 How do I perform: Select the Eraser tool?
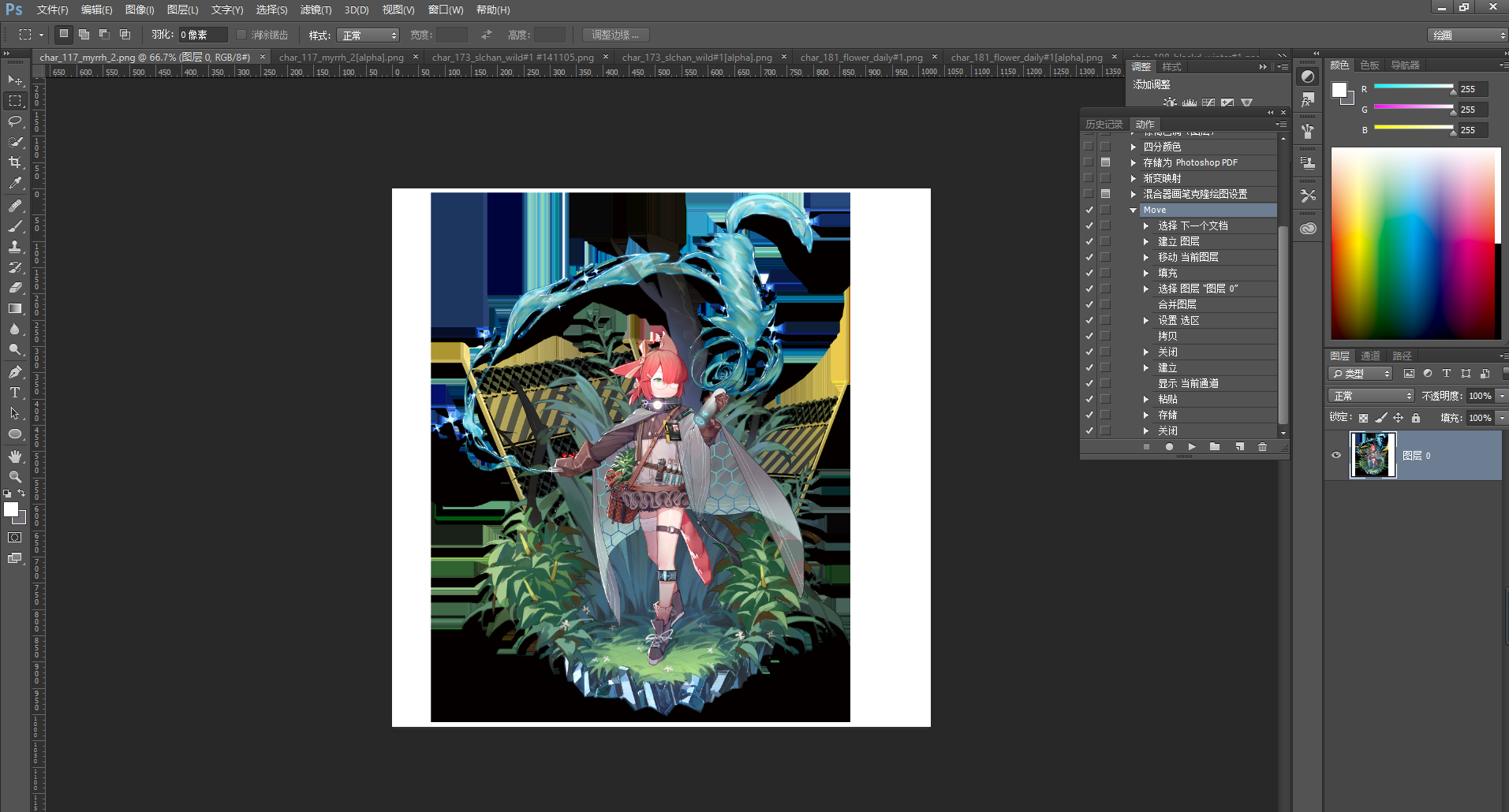[15, 288]
